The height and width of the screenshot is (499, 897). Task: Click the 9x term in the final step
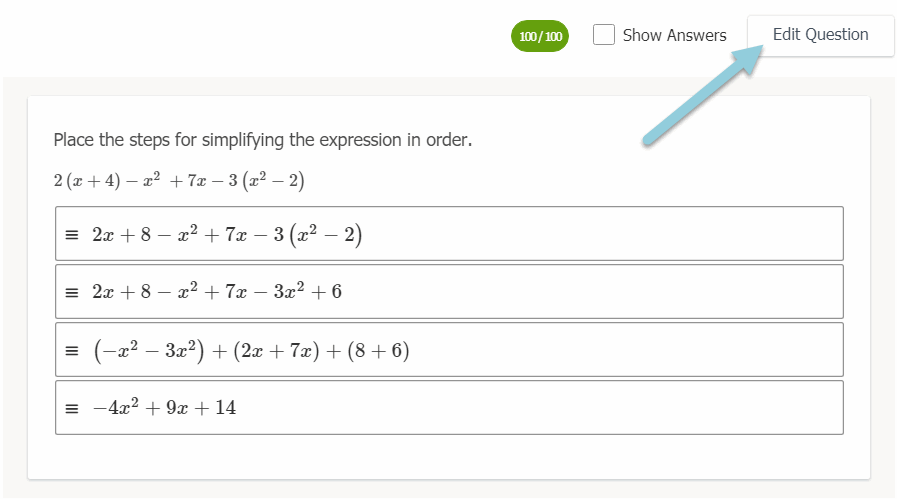(178, 408)
